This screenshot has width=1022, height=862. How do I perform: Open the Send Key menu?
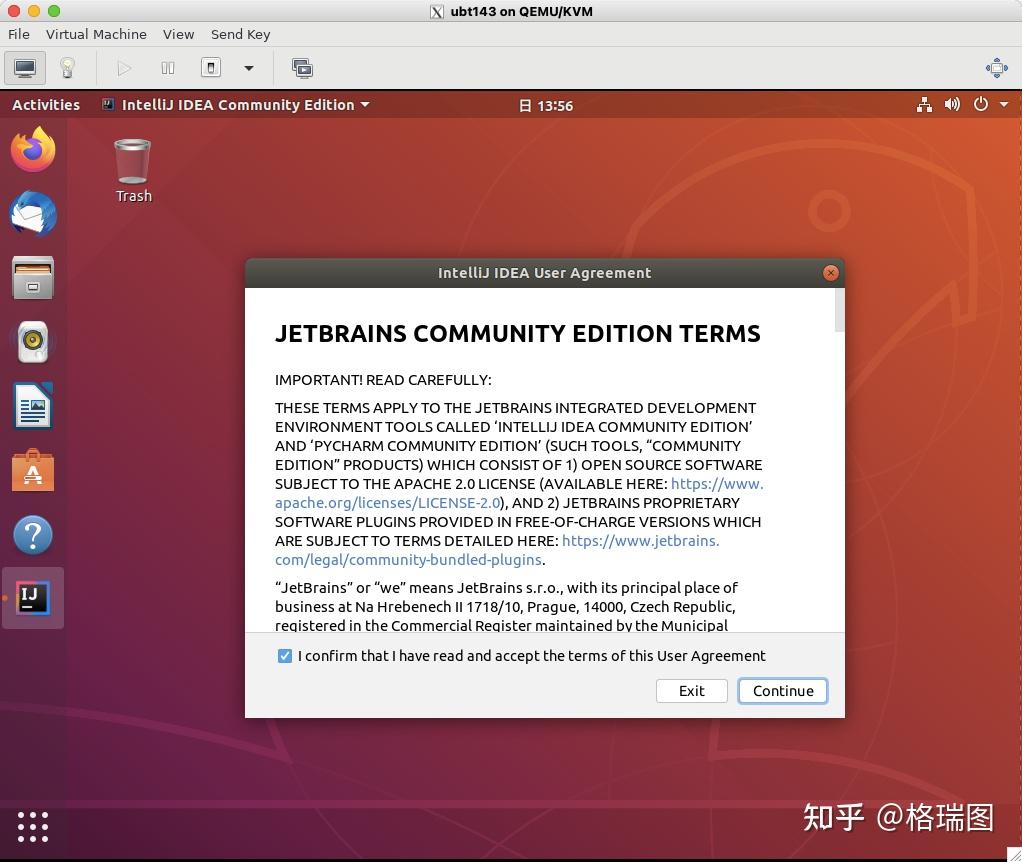[240, 33]
